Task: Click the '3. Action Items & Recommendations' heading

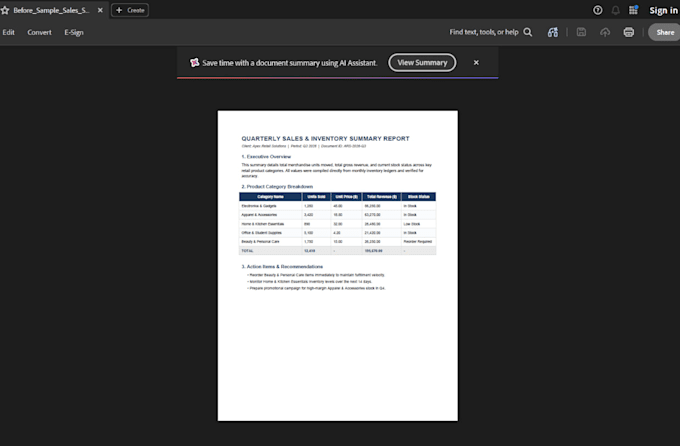Action: click(x=282, y=266)
